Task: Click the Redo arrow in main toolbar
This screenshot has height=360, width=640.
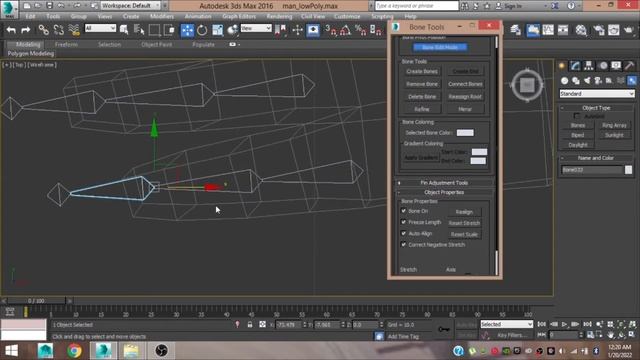Action: click(x=26, y=30)
